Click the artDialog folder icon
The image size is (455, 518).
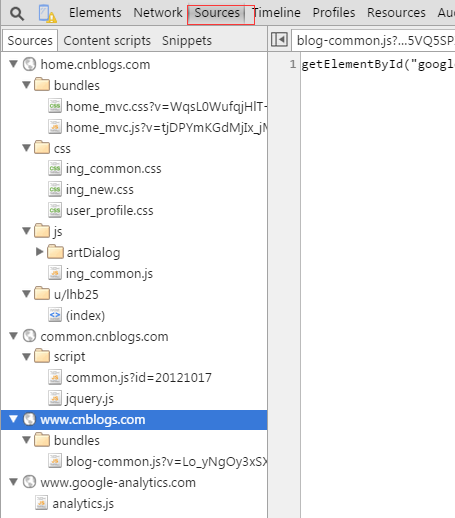55,252
